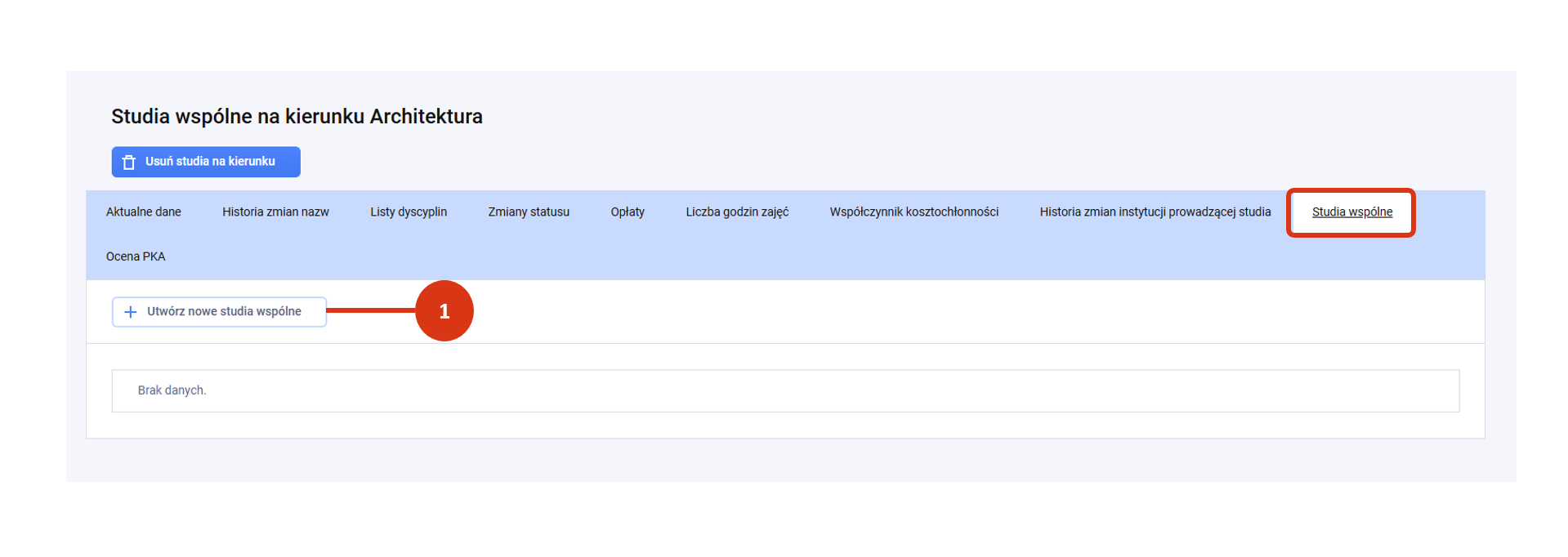Open the 'Aktualne dane' tab
The height and width of the screenshot is (557, 1568).
click(144, 212)
